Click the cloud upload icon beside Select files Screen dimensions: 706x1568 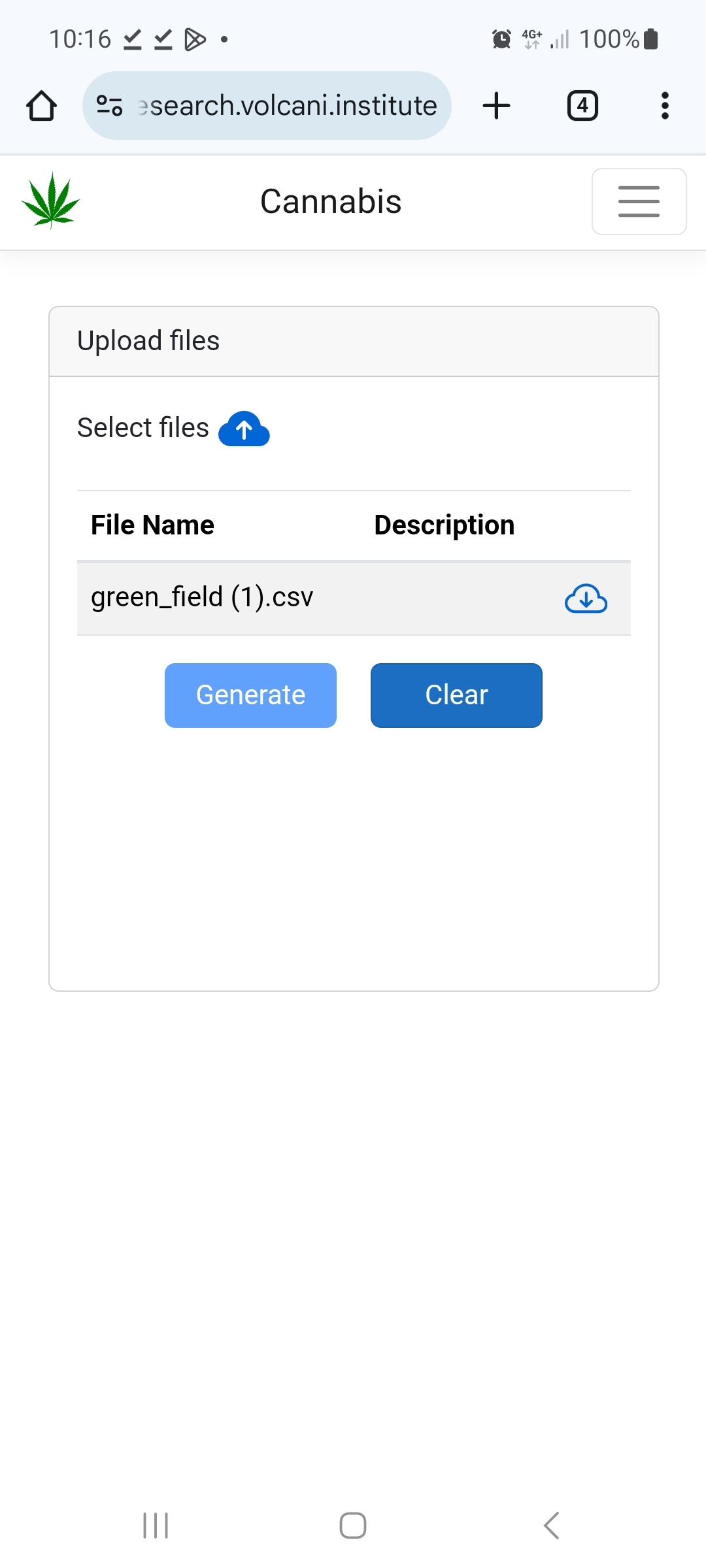pyautogui.click(x=244, y=429)
